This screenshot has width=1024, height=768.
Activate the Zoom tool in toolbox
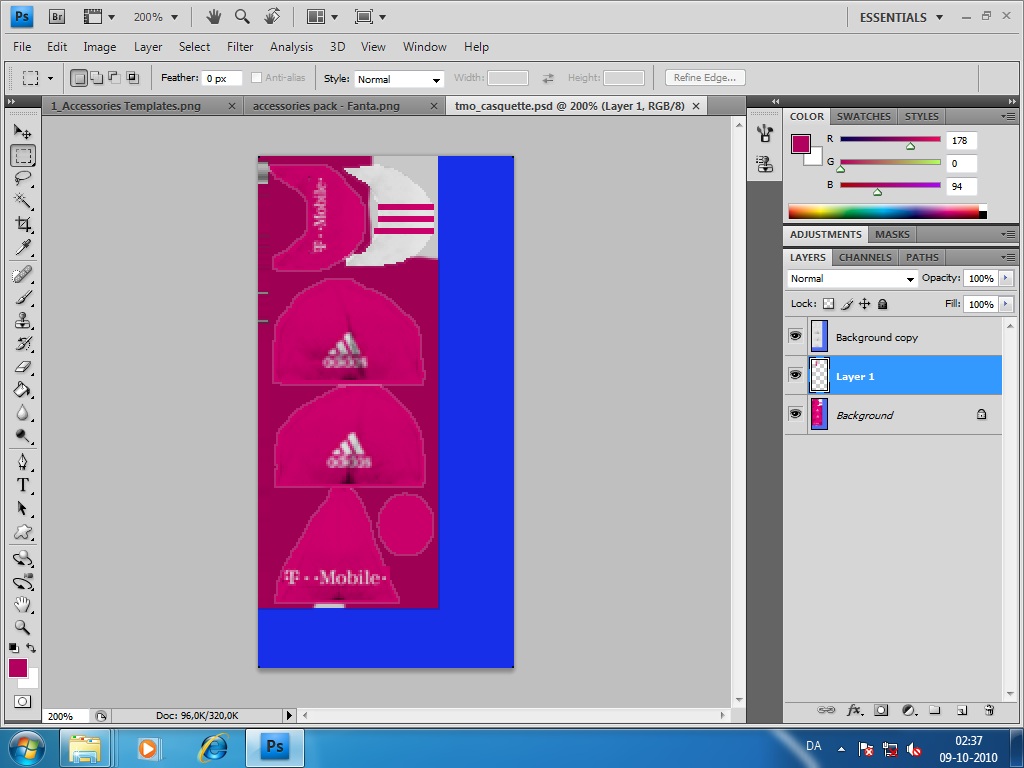click(22, 628)
